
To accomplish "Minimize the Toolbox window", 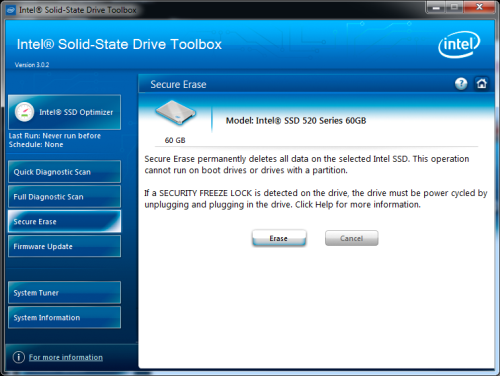I will [437, 7].
